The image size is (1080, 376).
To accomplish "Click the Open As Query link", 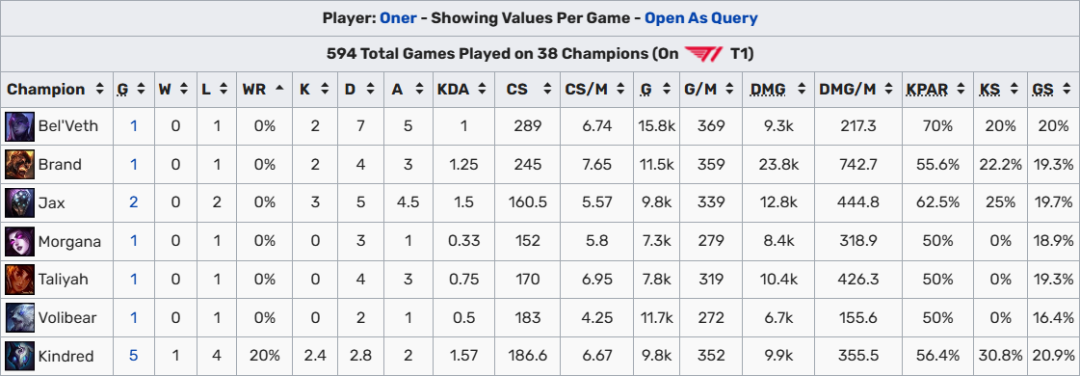I will click(x=701, y=18).
